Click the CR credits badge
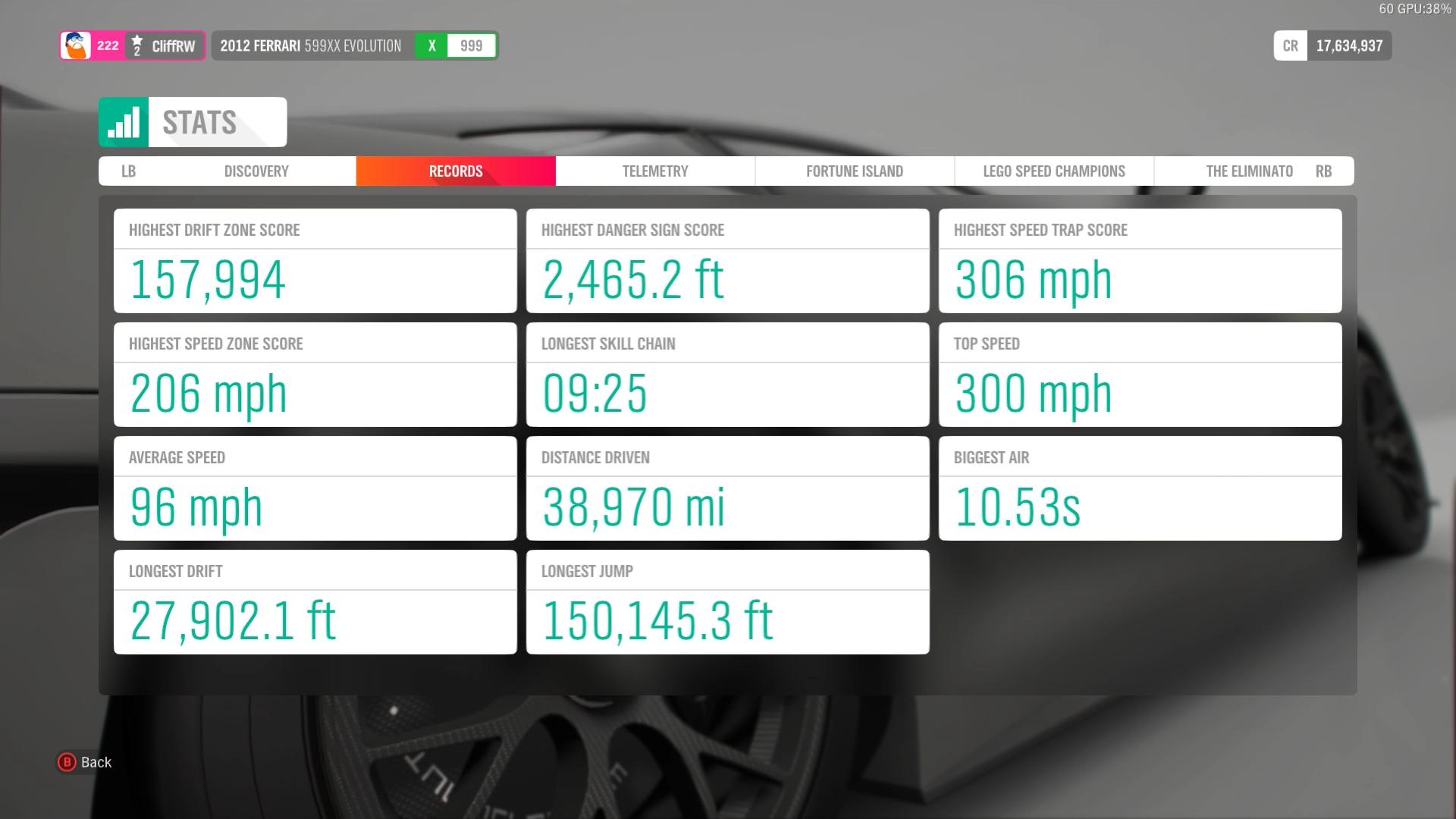This screenshot has height=819, width=1456. point(1290,45)
